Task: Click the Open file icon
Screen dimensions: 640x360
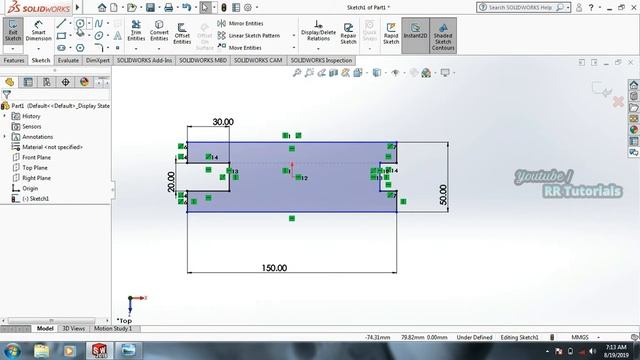Action: [x=131, y=7]
